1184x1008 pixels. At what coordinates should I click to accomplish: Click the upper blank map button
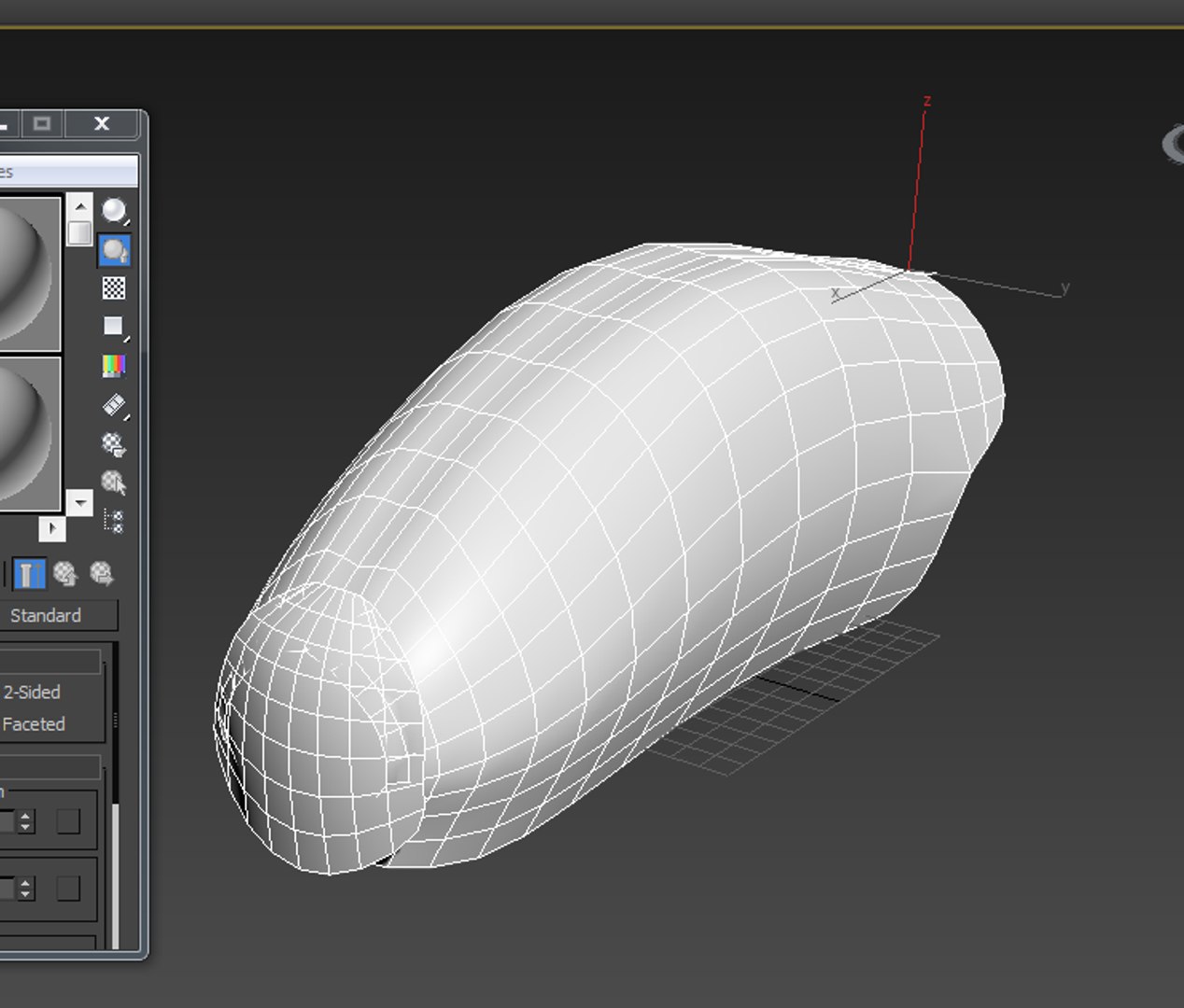(68, 821)
